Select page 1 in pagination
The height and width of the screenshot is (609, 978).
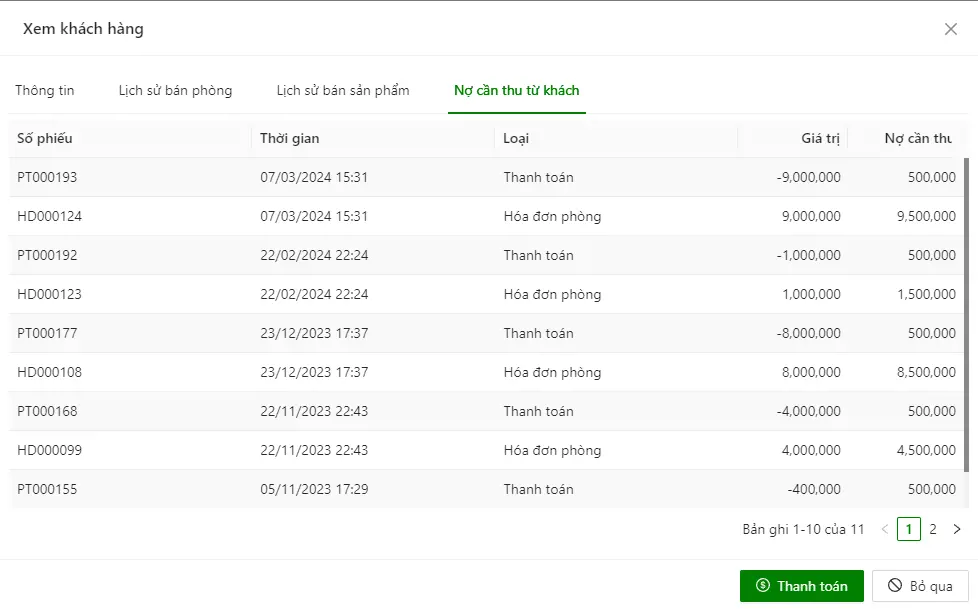click(x=909, y=529)
